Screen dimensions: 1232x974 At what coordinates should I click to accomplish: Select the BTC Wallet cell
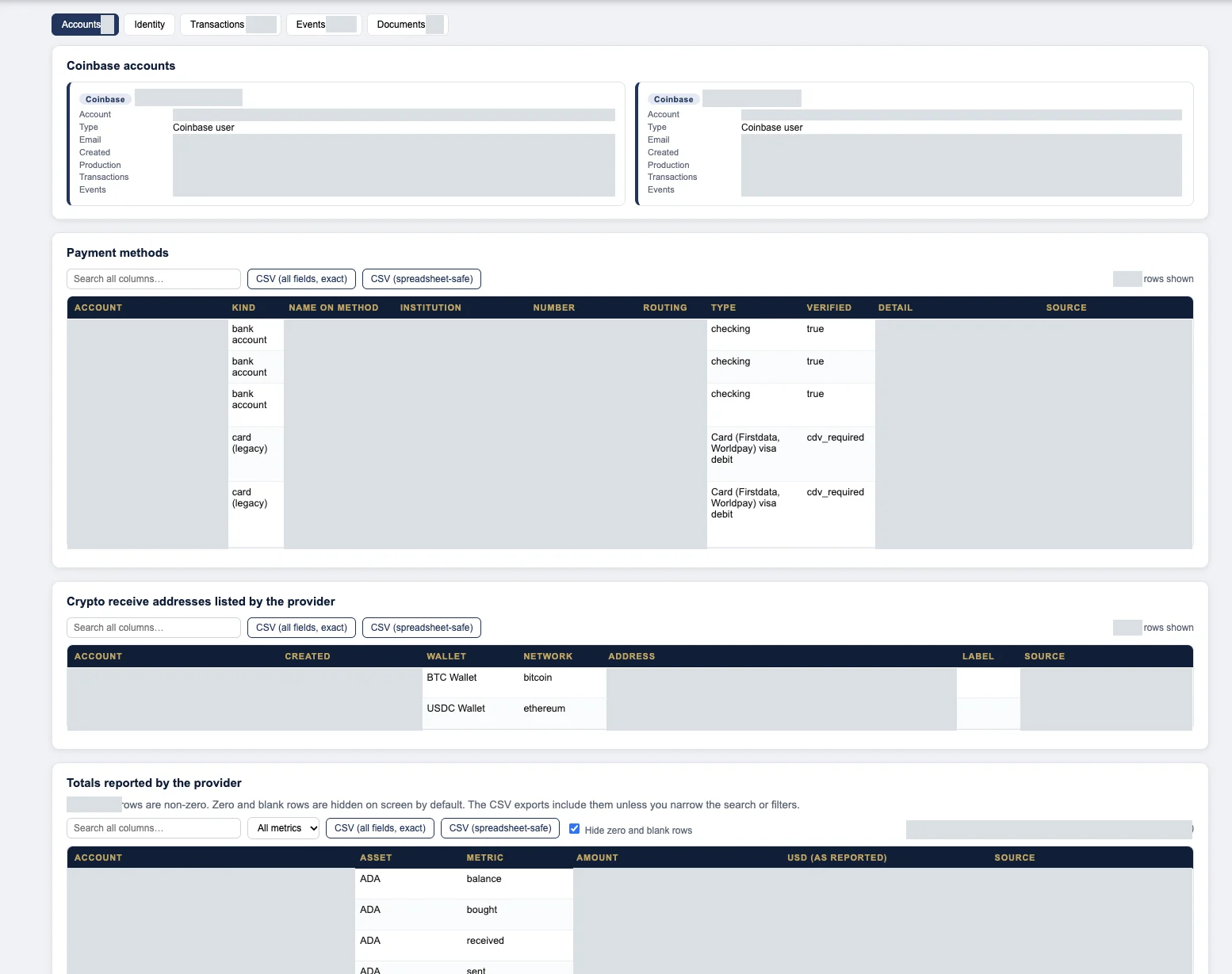pos(452,678)
